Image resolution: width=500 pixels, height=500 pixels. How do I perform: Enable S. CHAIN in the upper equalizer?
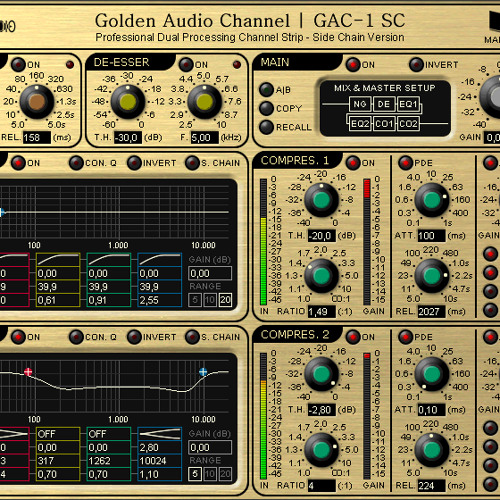(192, 163)
